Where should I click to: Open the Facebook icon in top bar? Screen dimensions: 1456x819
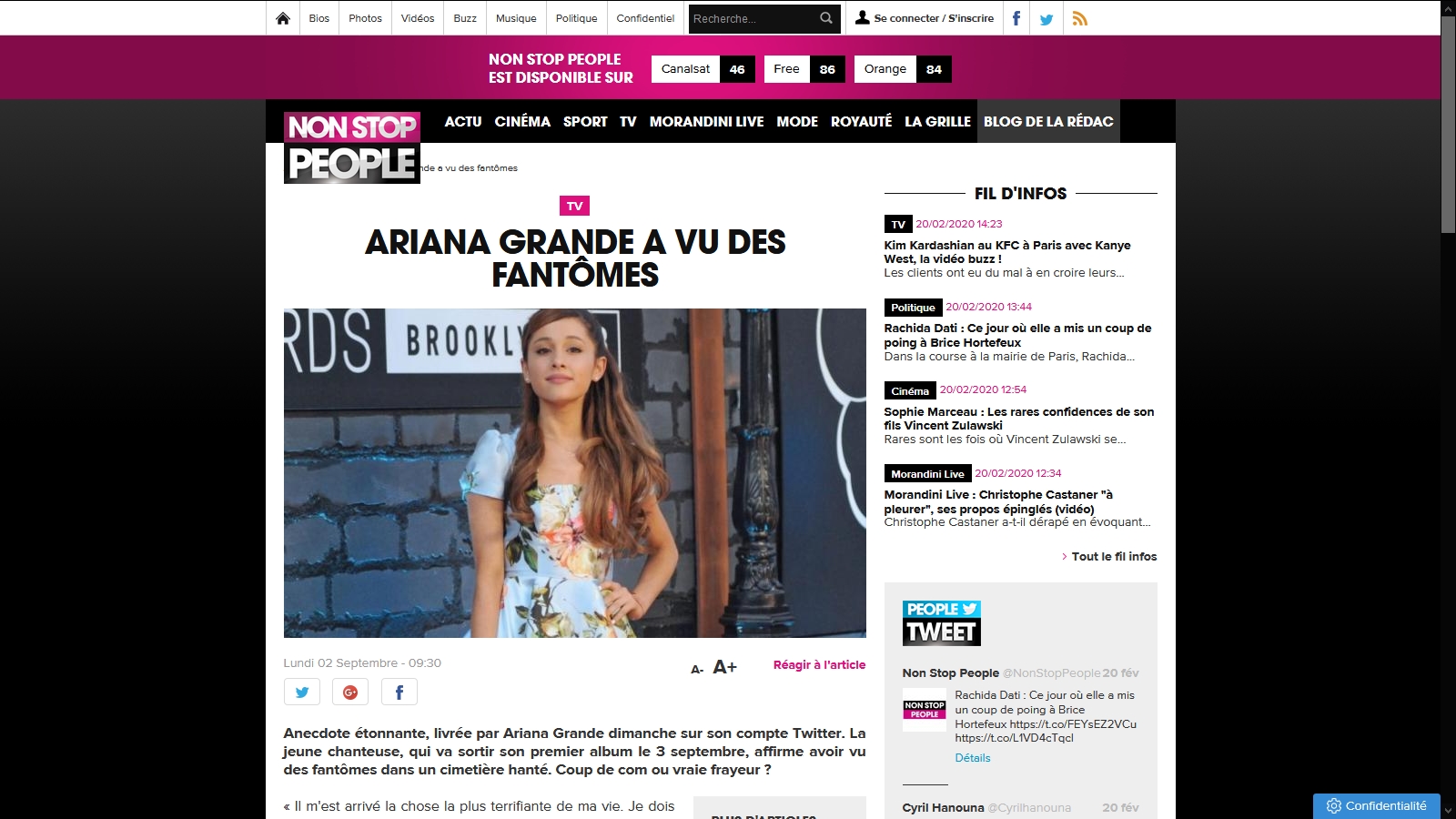(1016, 18)
